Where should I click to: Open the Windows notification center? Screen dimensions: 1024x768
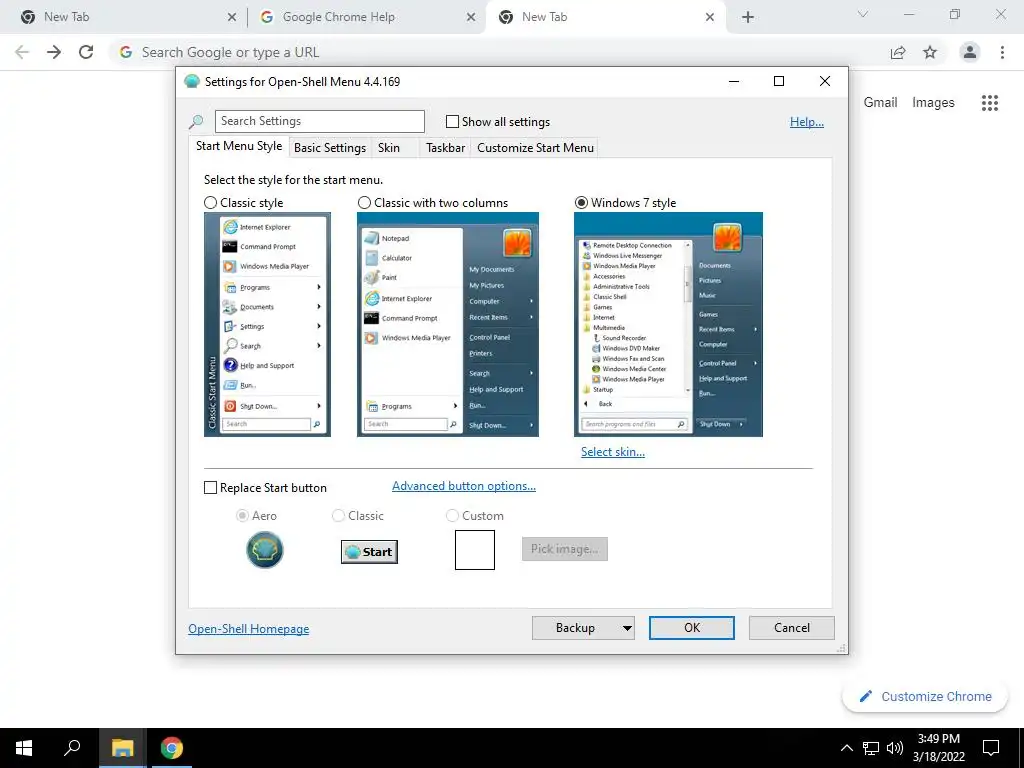(x=991, y=748)
